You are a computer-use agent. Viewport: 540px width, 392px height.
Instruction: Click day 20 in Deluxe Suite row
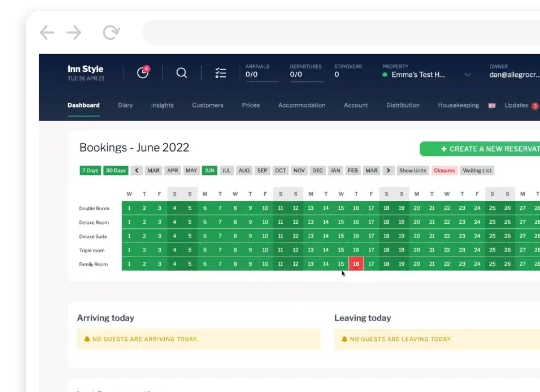point(417,236)
